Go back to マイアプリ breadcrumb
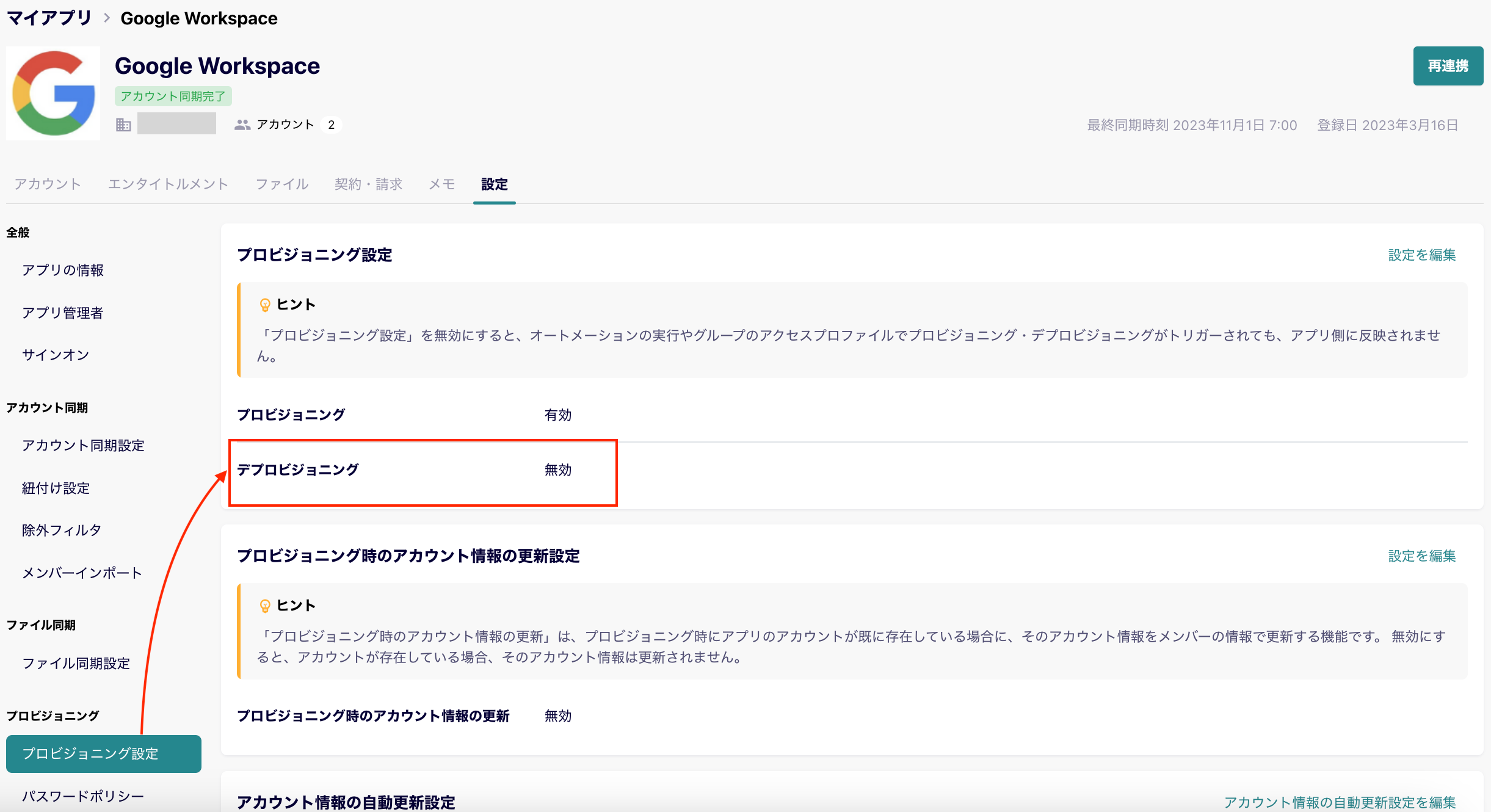 [x=49, y=18]
